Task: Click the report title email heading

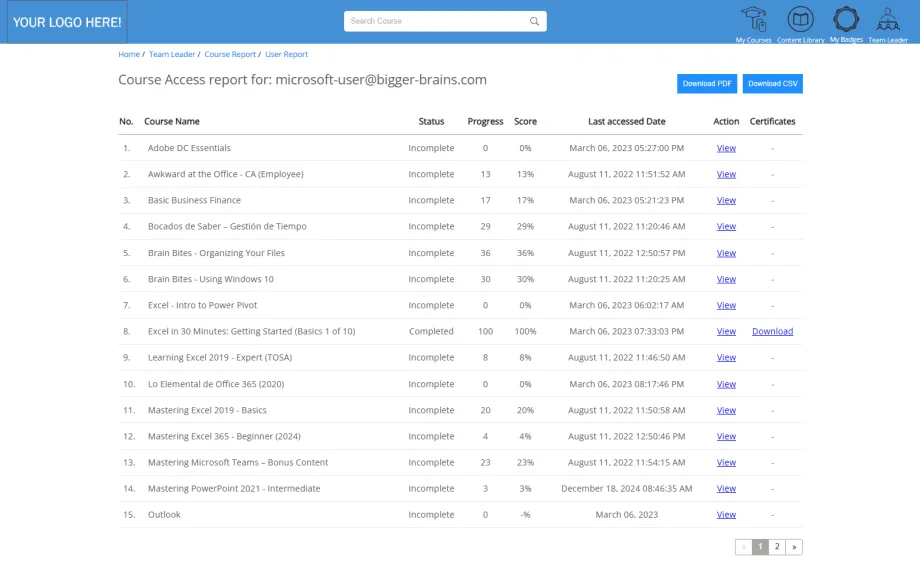Action: click(x=302, y=80)
